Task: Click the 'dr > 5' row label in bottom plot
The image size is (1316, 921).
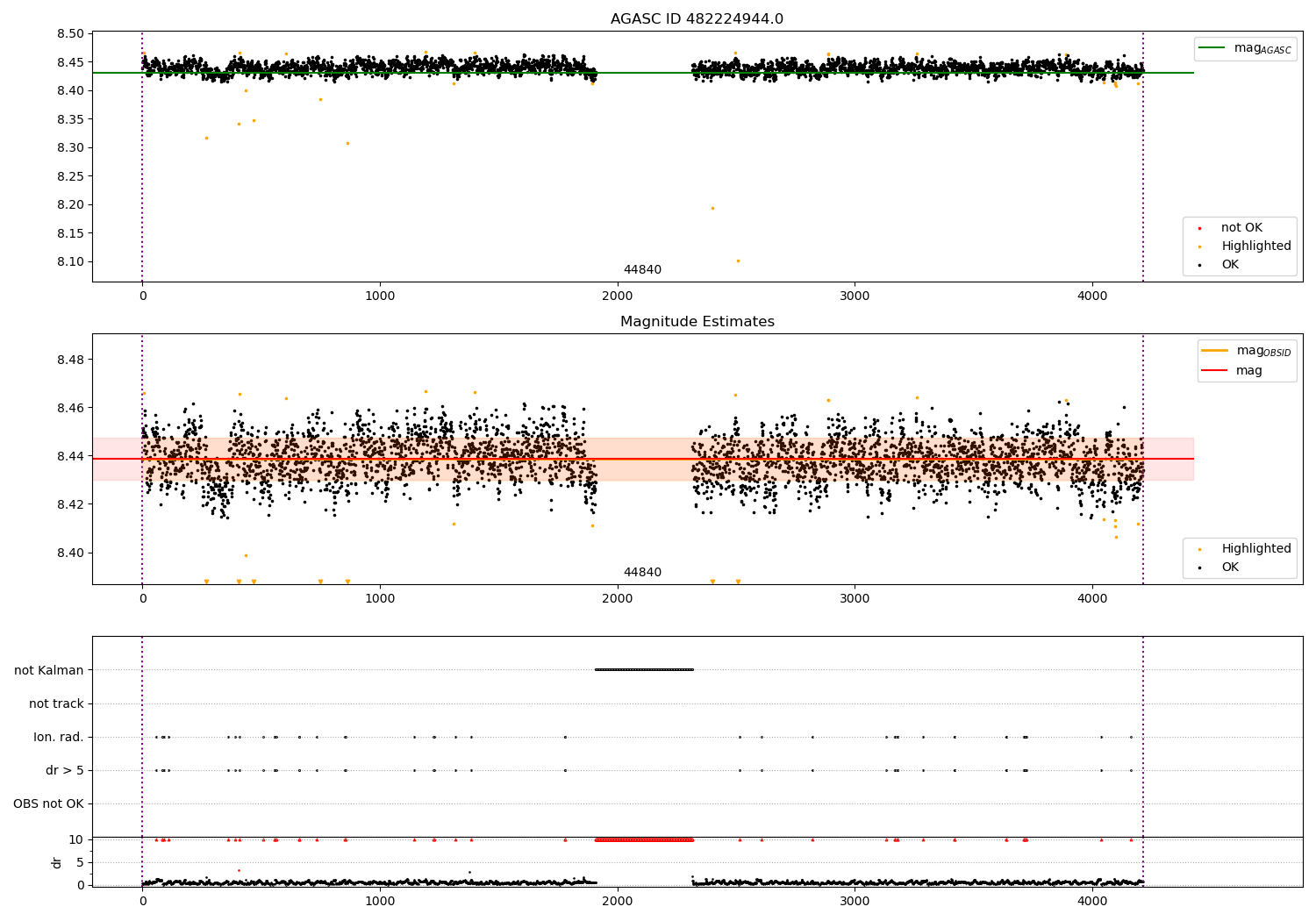Action: pos(65,771)
